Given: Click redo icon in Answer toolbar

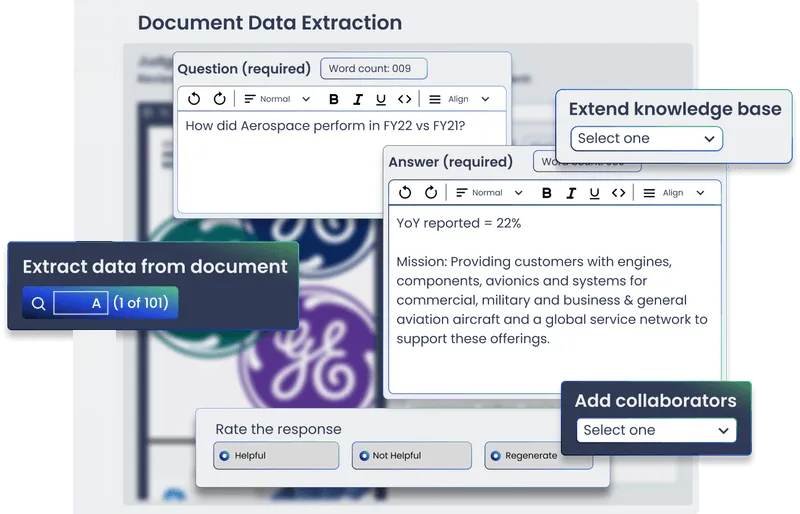Looking at the screenshot, I should click(x=431, y=192).
